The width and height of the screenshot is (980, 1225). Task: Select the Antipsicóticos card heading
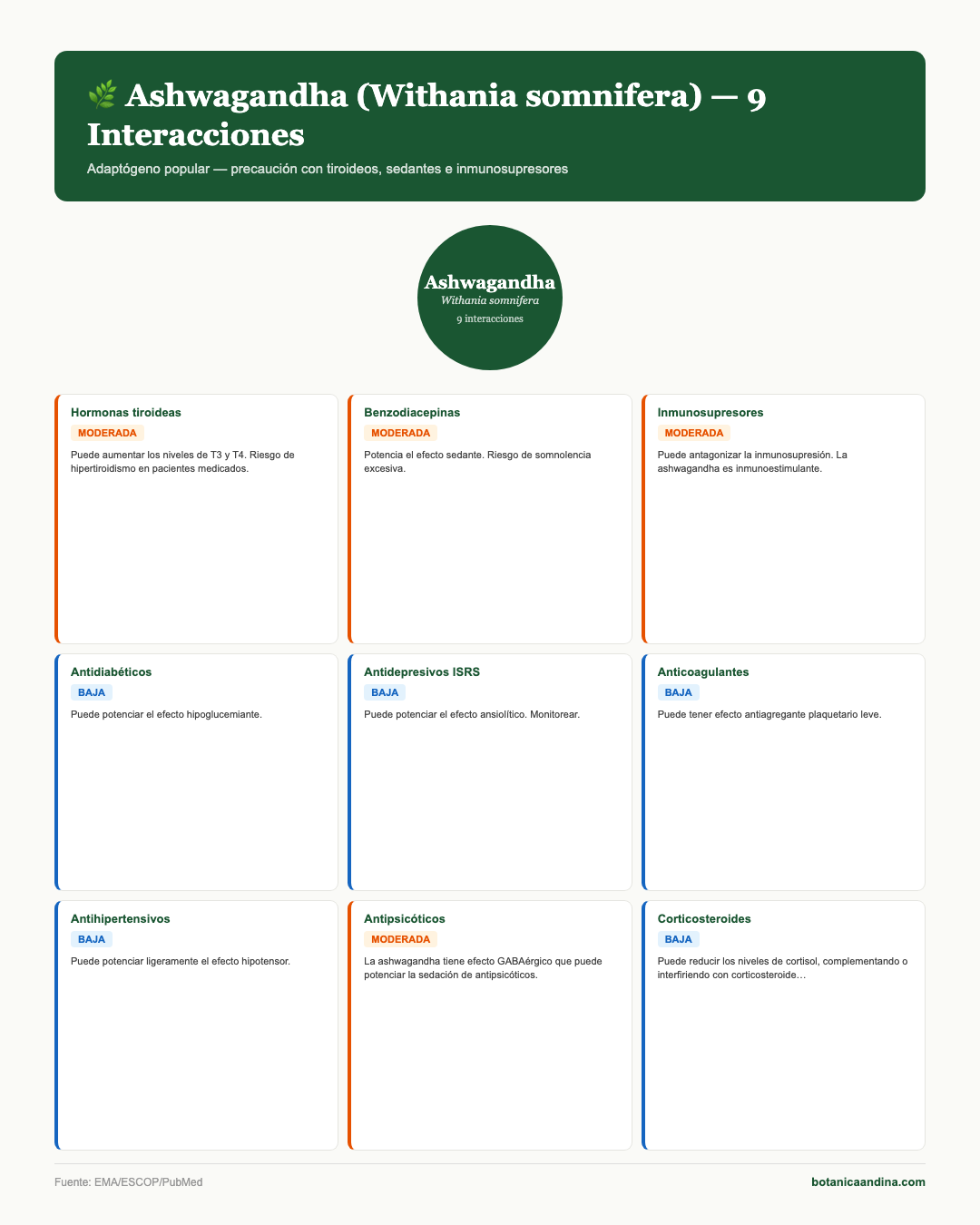point(405,918)
